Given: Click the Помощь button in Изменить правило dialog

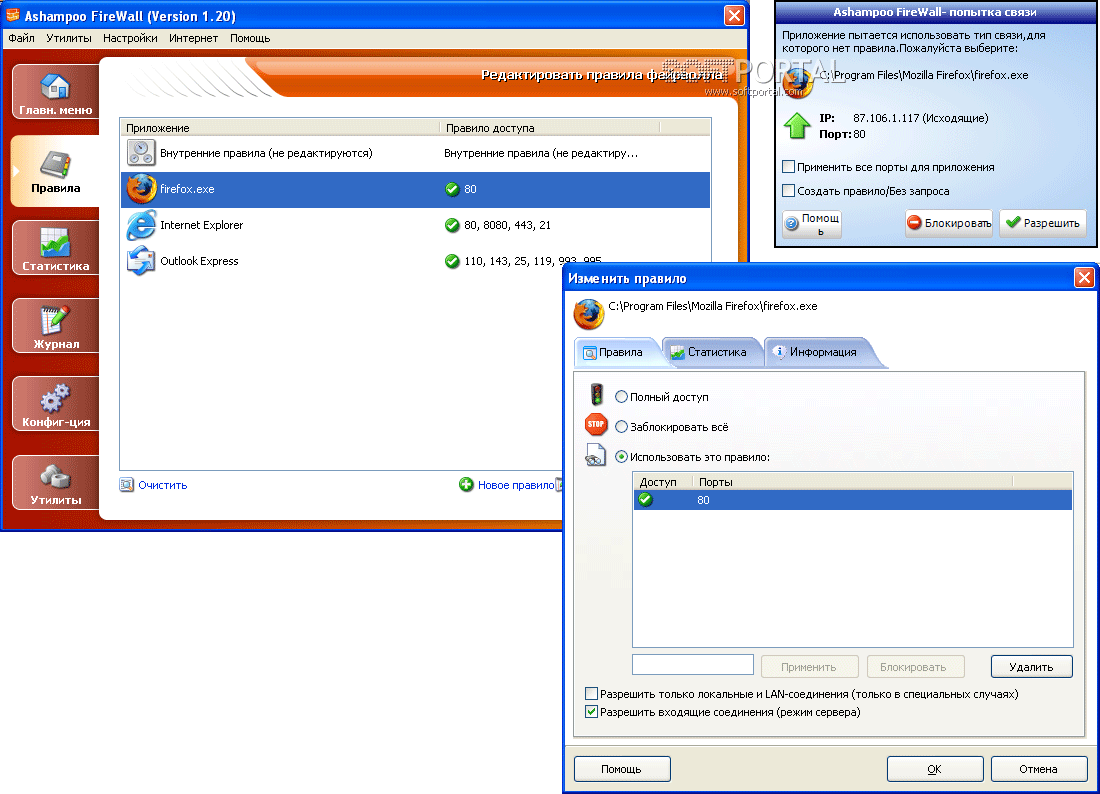Looking at the screenshot, I should point(622,769).
